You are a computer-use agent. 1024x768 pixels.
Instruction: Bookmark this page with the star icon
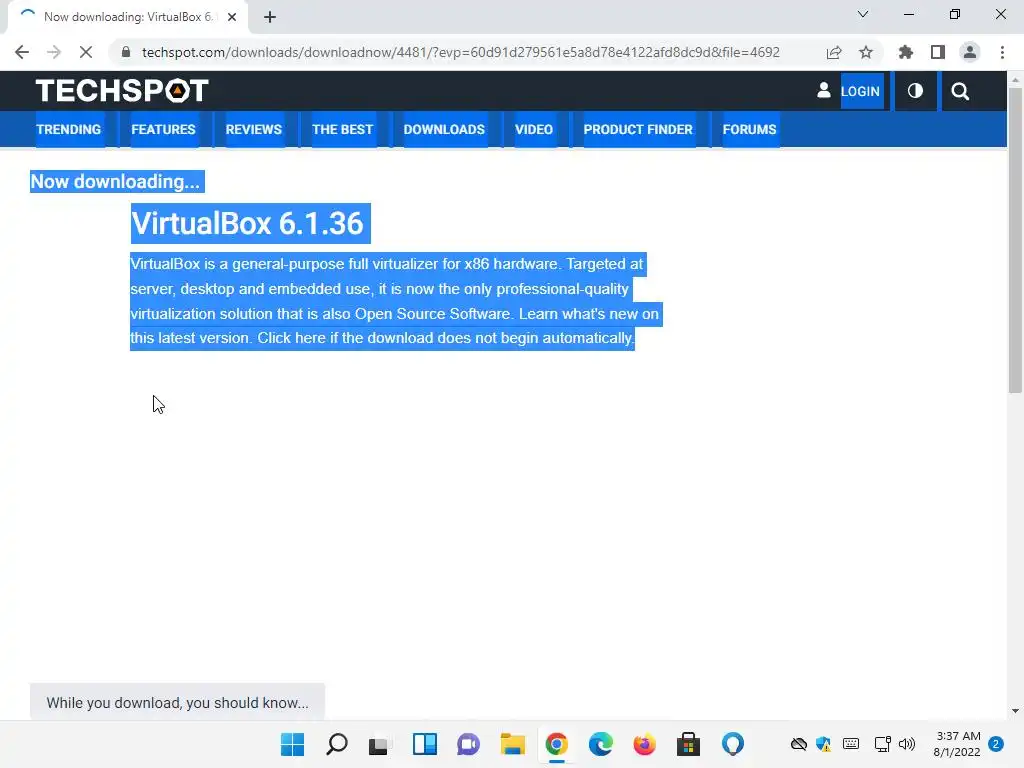click(x=866, y=52)
